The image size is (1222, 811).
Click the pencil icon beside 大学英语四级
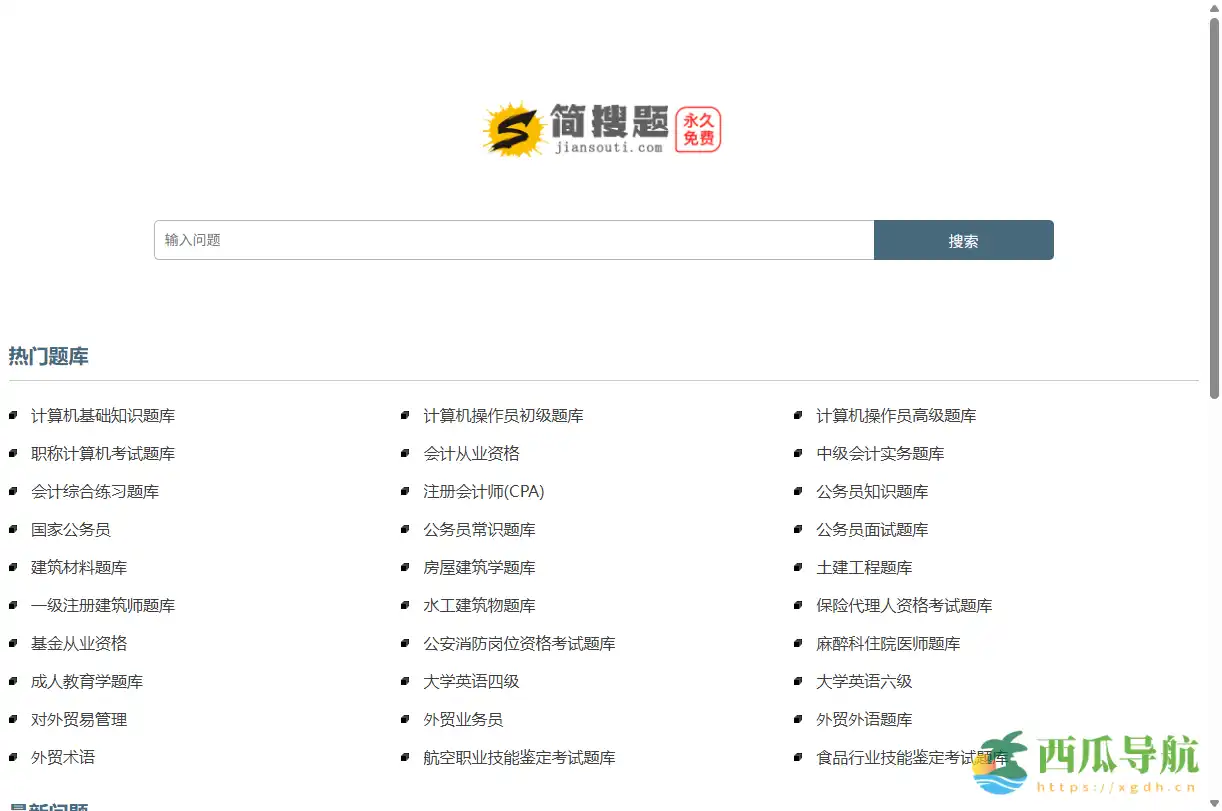405,681
